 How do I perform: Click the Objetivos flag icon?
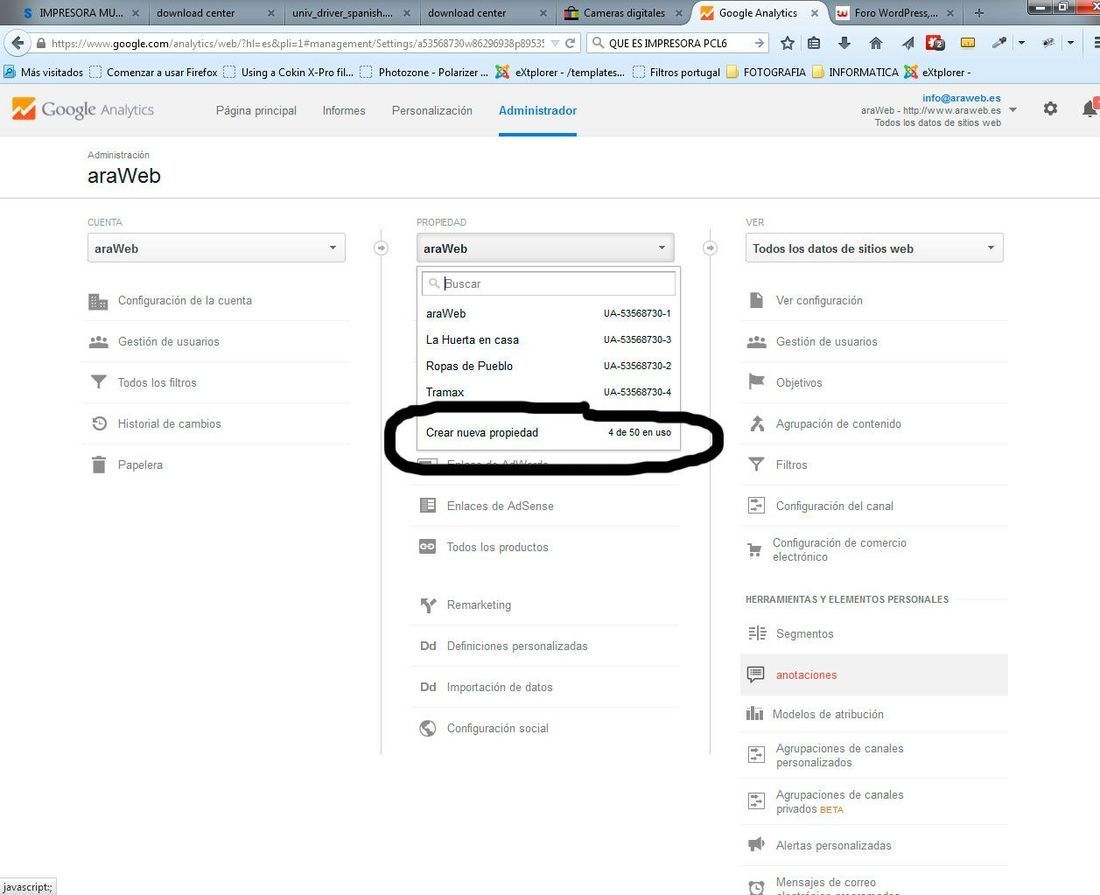pos(756,382)
